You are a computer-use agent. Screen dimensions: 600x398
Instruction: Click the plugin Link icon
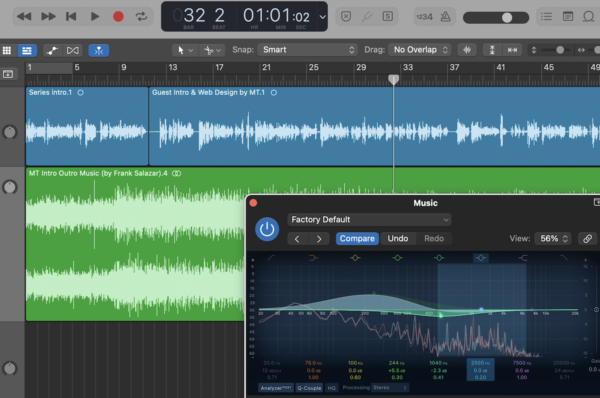pos(587,239)
